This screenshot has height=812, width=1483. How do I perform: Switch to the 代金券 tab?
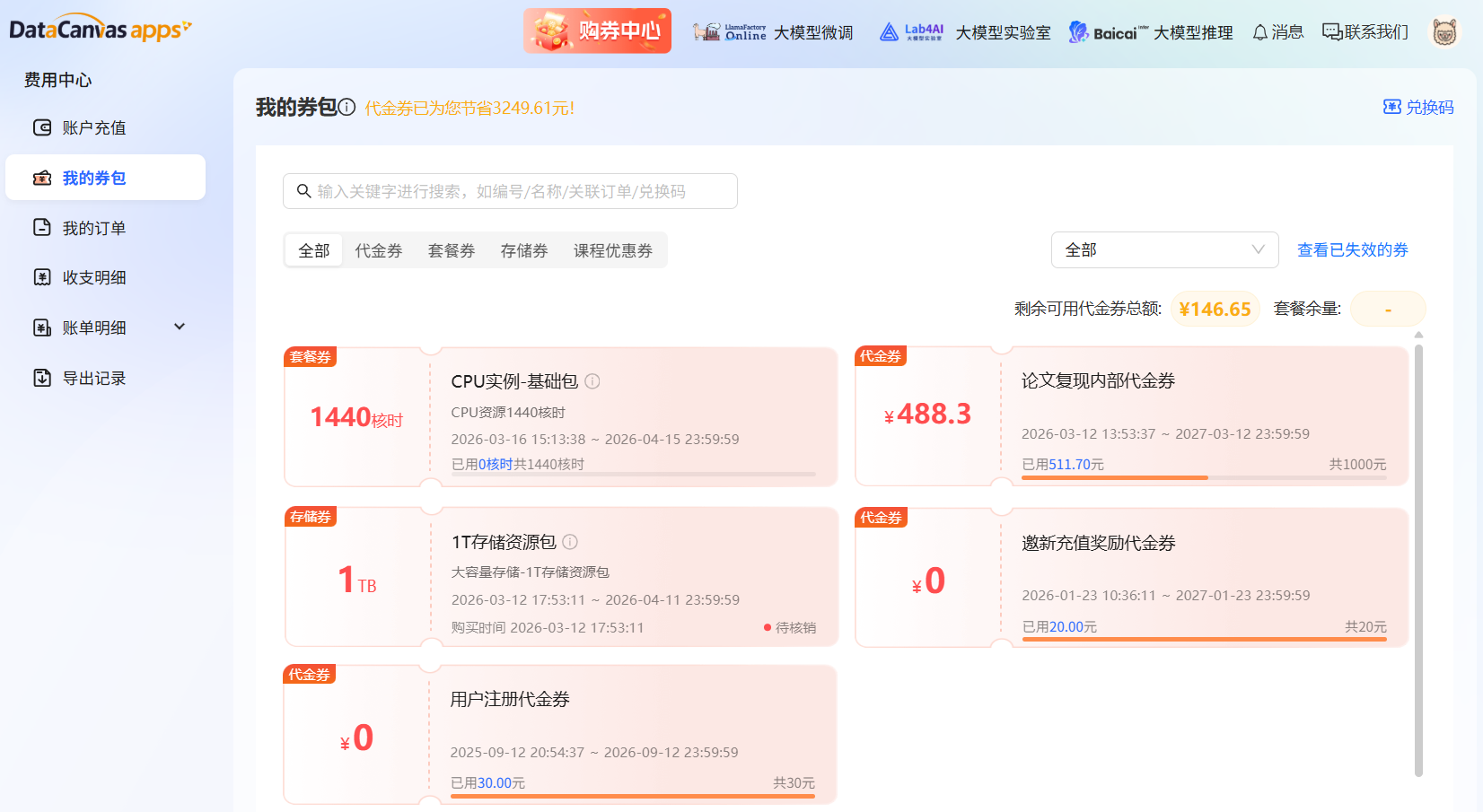pyautogui.click(x=378, y=250)
